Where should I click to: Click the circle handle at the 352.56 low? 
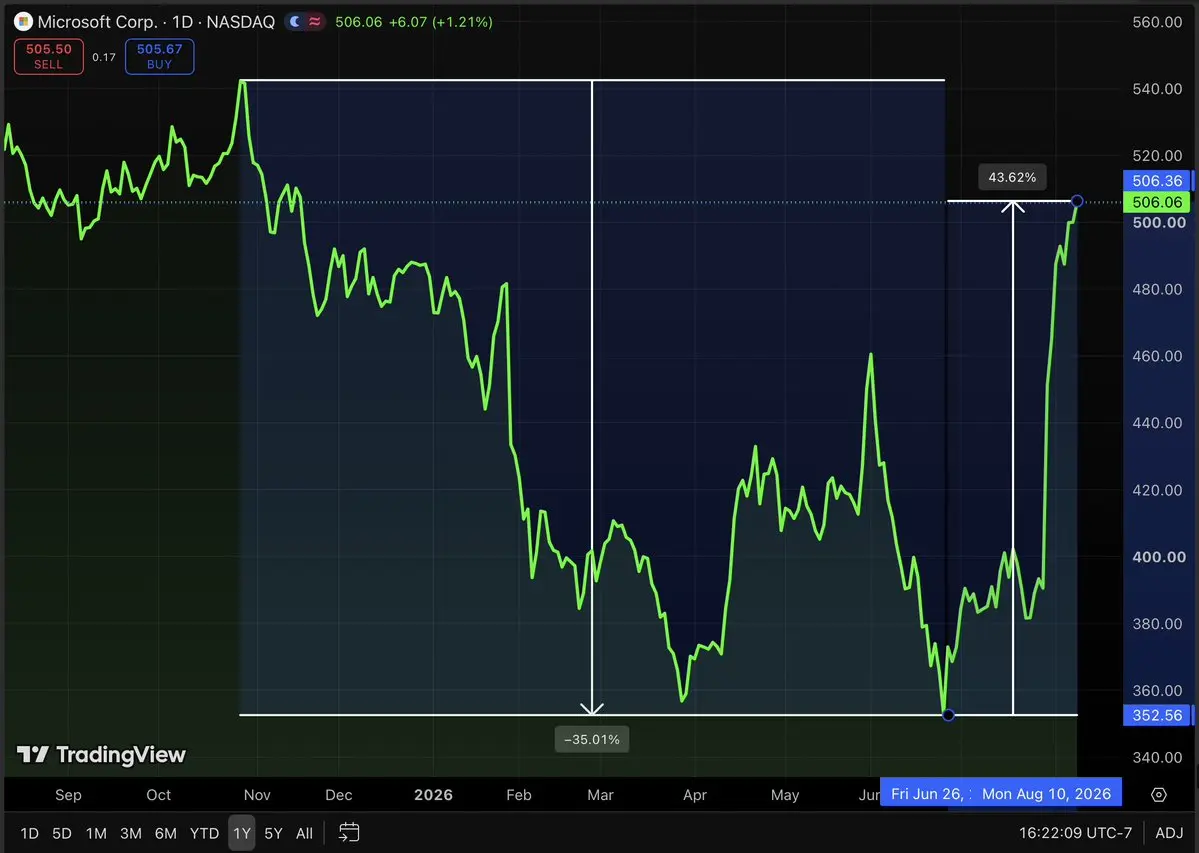pyautogui.click(x=948, y=715)
